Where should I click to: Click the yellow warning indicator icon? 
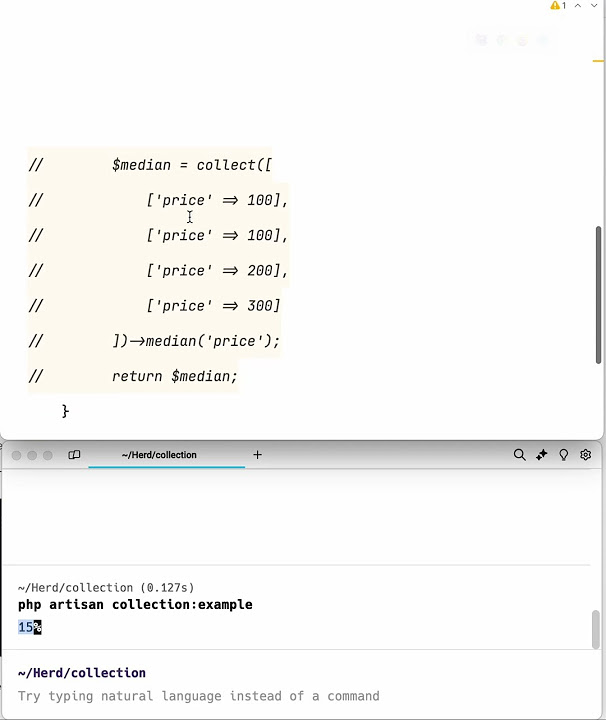click(555, 6)
